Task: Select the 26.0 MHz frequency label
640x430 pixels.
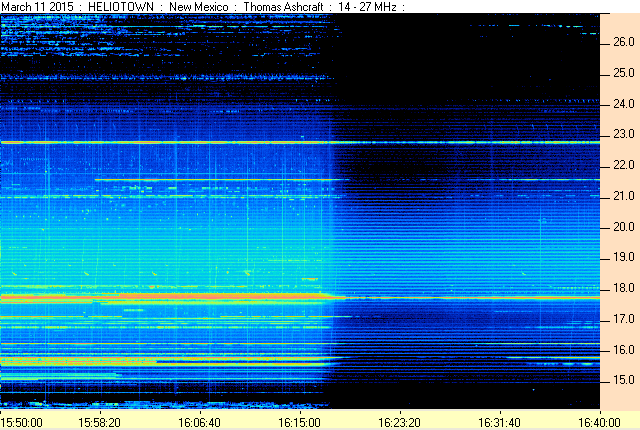Action: click(x=624, y=42)
